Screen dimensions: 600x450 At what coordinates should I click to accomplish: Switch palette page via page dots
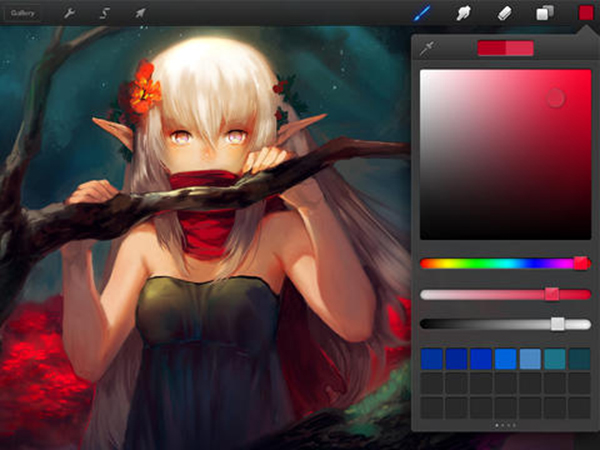point(505,425)
